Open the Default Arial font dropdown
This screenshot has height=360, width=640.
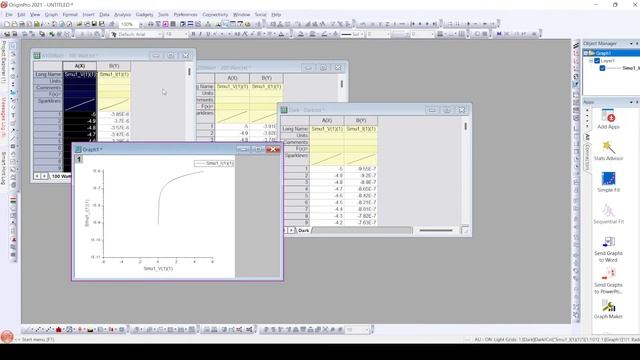(160, 34)
